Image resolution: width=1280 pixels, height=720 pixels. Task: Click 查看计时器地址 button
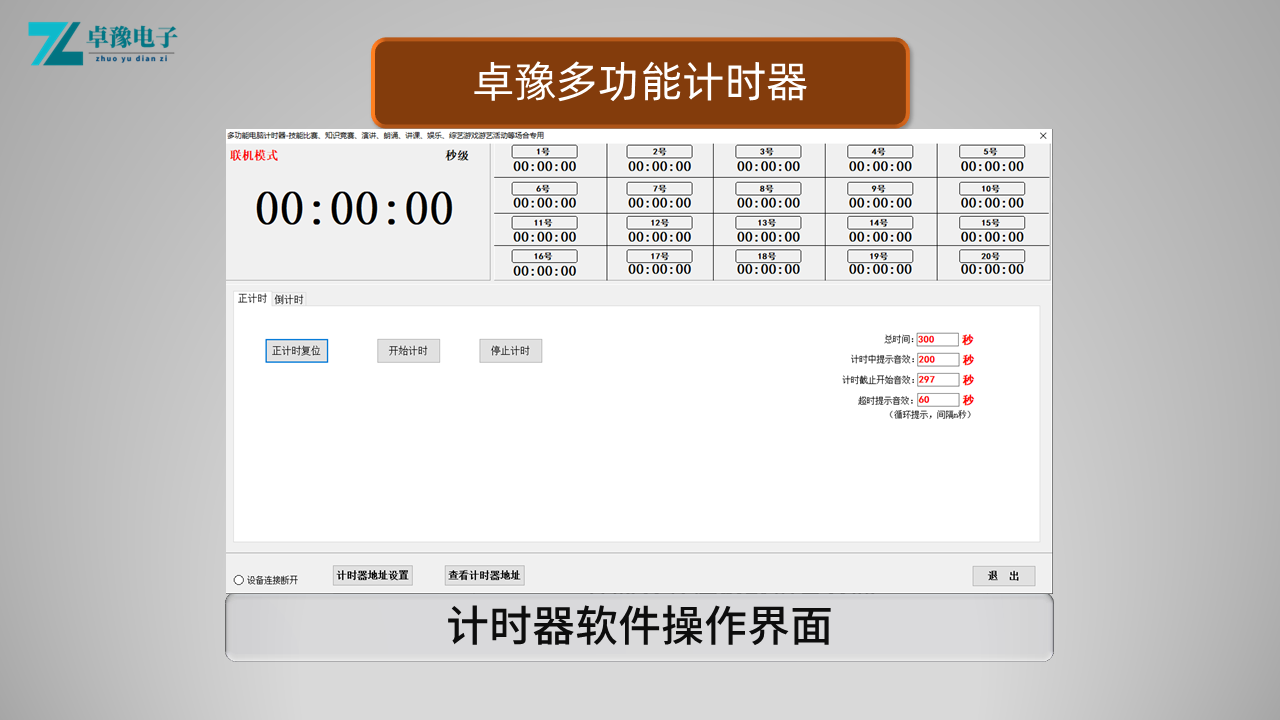pyautogui.click(x=484, y=576)
